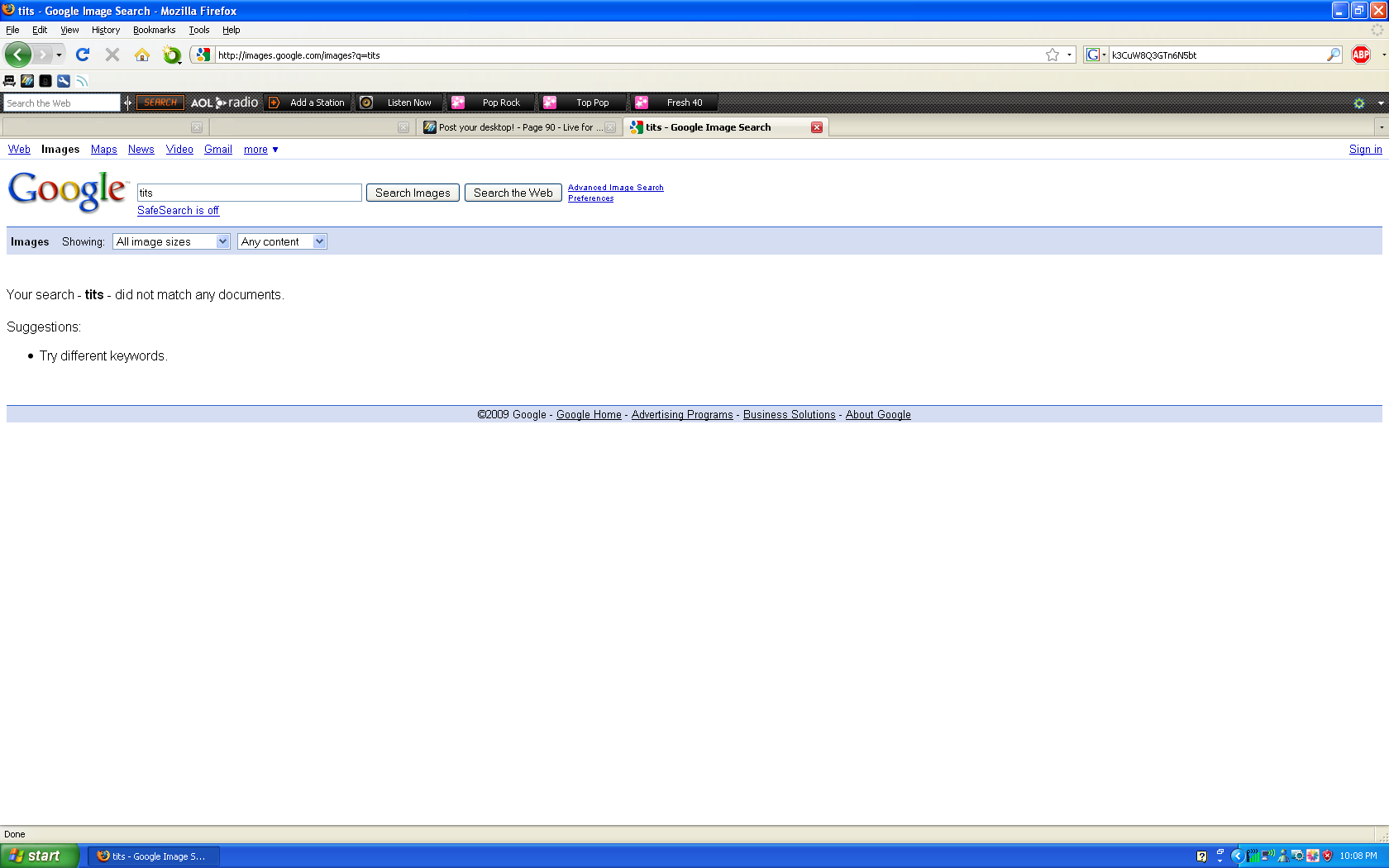Bookmark this page with the star
Viewport: 1389px width, 868px height.
click(x=1052, y=55)
